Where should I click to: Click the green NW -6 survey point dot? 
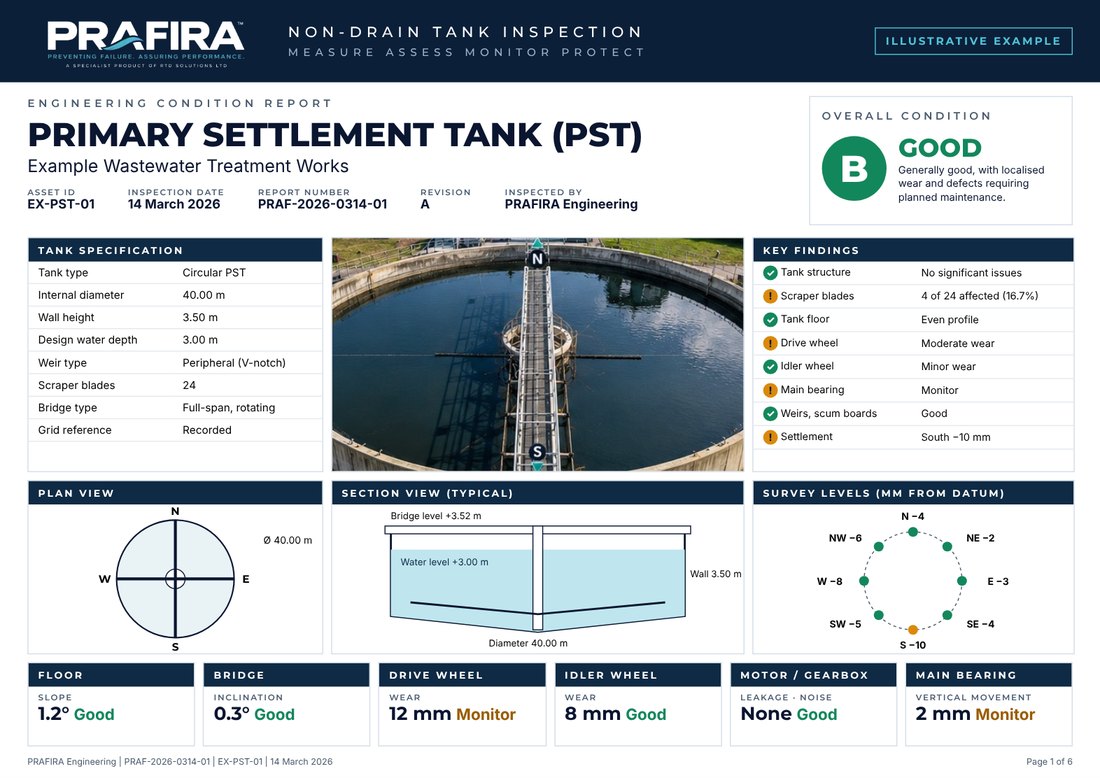coord(878,546)
